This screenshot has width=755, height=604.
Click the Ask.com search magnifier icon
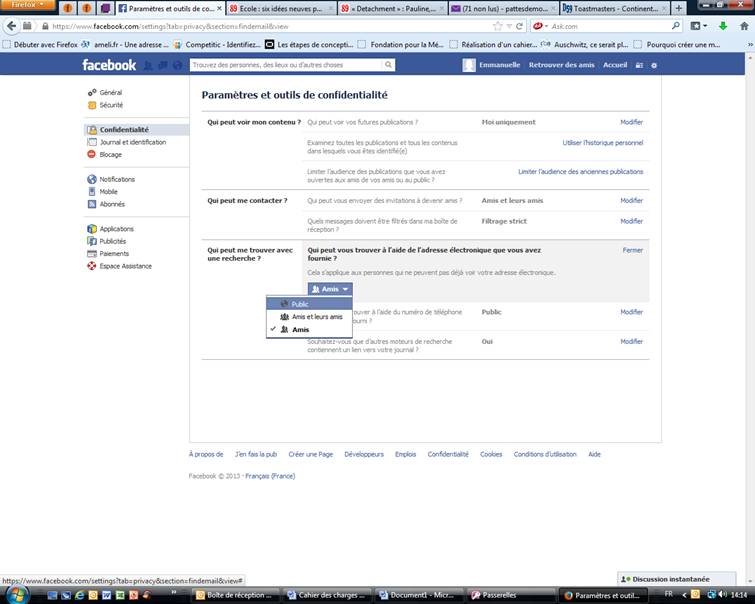[x=676, y=26]
